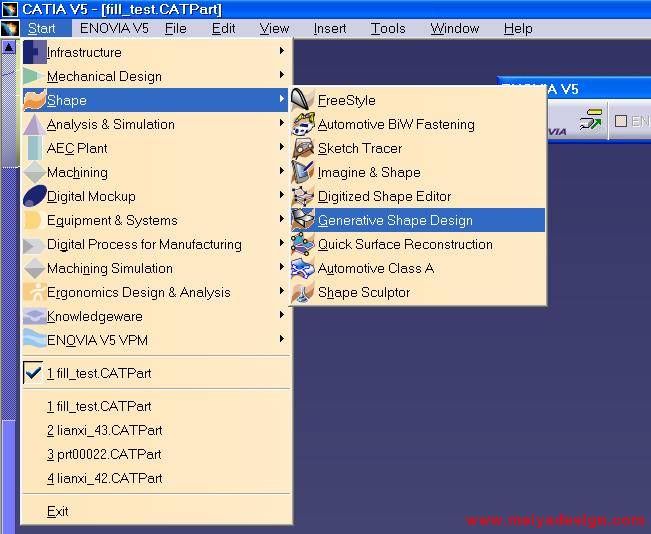Click the Imagine & Shape icon
Screen dimensions: 651x534
point(303,172)
